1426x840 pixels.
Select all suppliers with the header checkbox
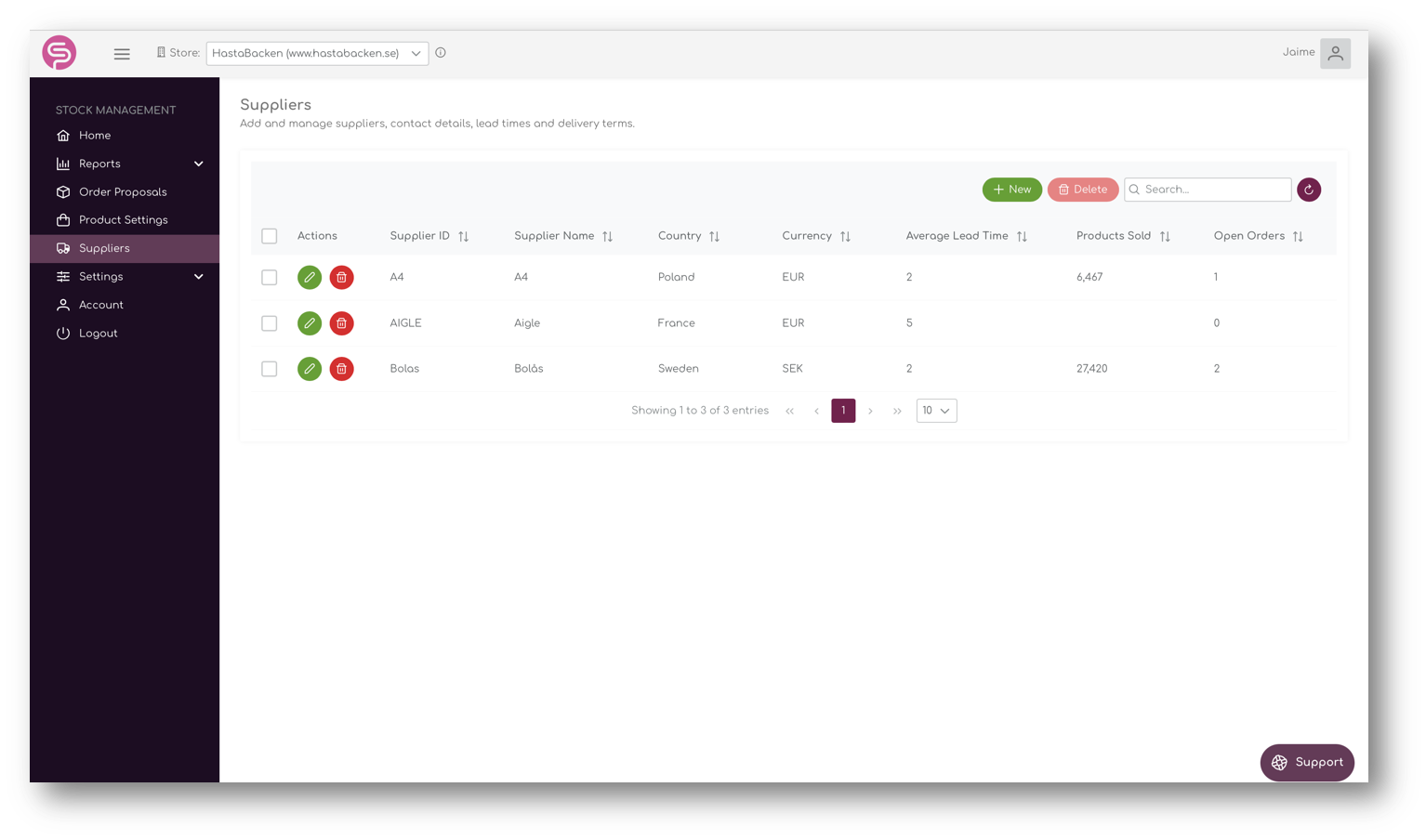pyautogui.click(x=269, y=236)
